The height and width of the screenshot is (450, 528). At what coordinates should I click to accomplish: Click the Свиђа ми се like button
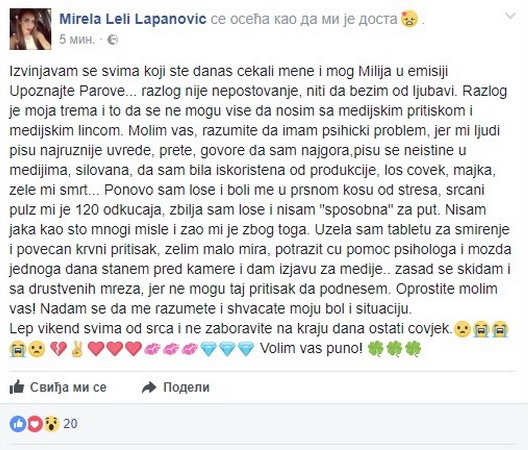58,387
